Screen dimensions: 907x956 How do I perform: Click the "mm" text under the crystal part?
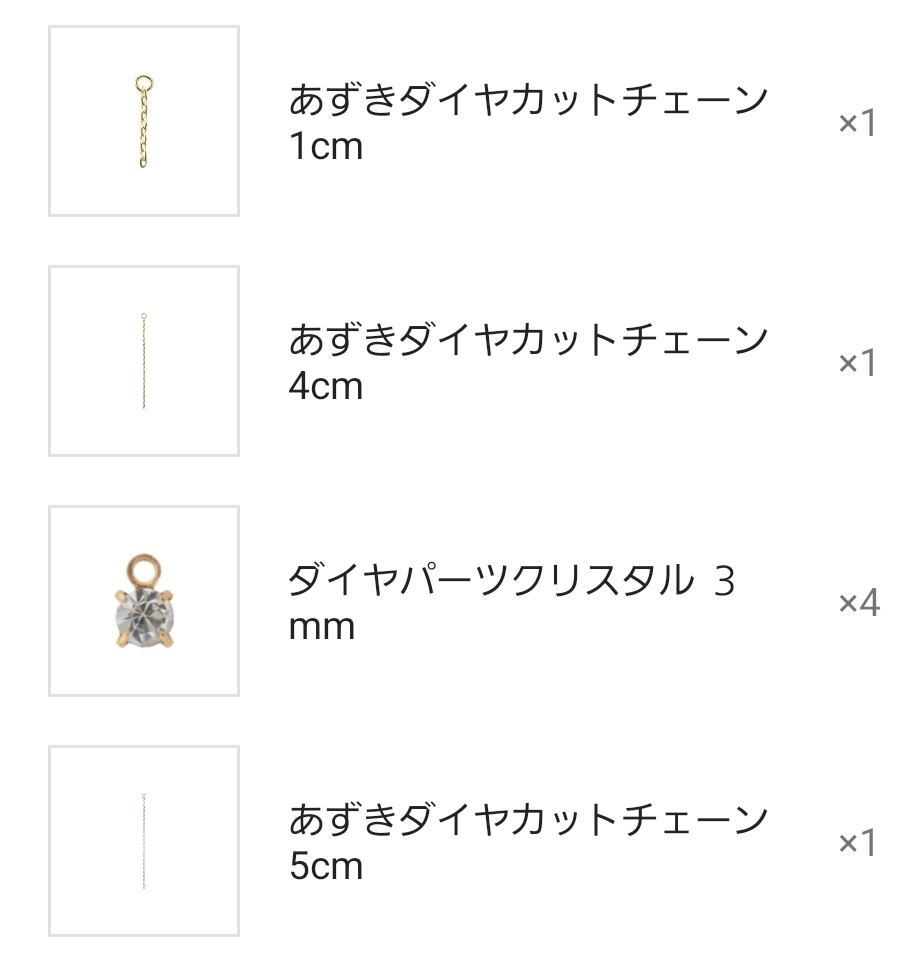321,628
